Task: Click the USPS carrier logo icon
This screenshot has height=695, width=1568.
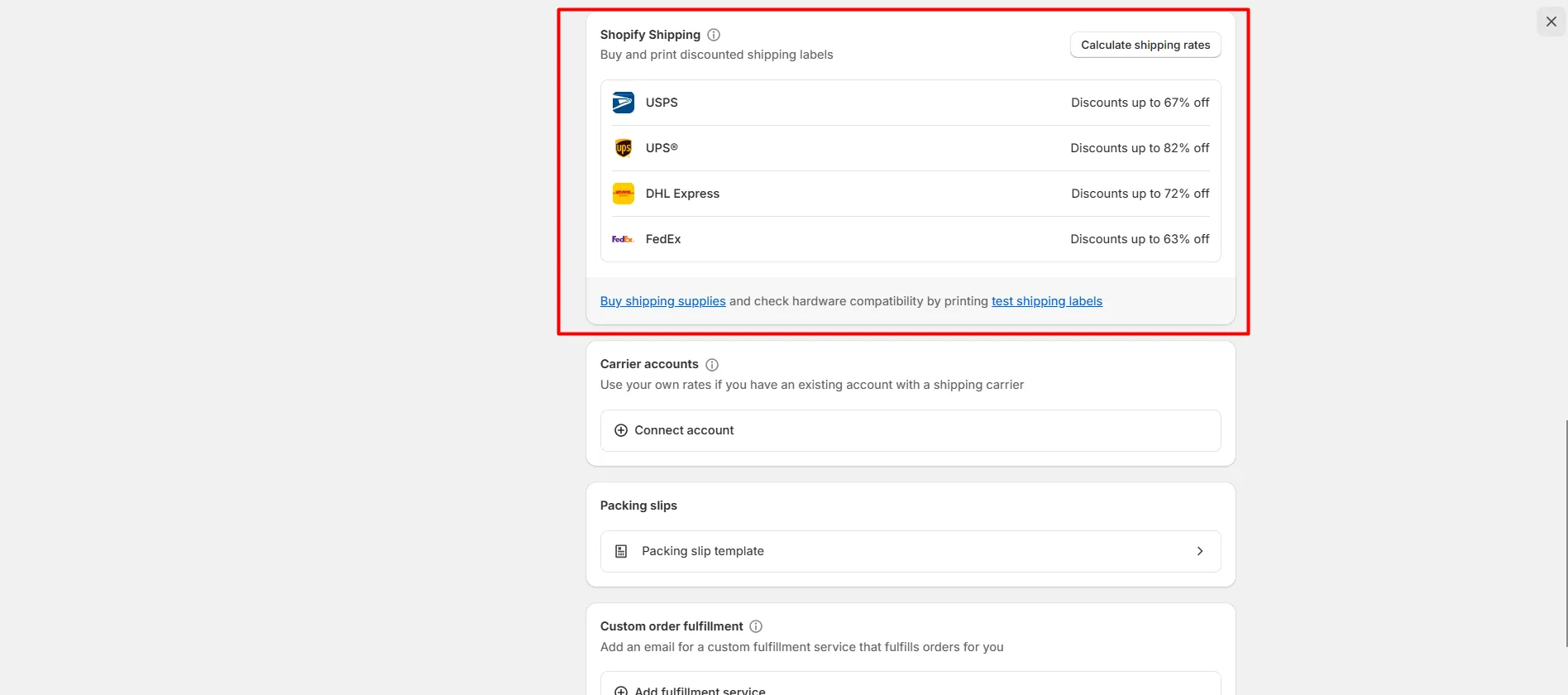Action: pos(623,103)
